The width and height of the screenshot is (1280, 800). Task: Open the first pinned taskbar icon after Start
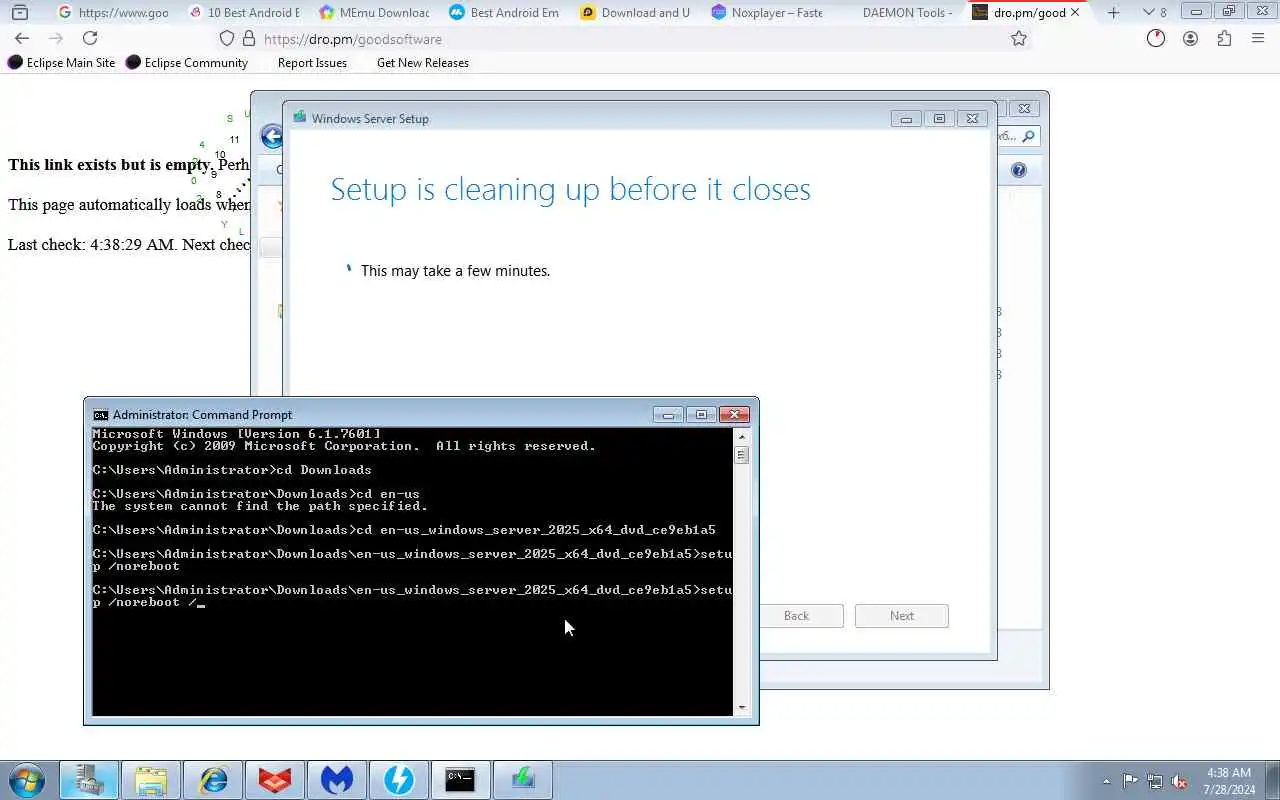tap(89, 780)
